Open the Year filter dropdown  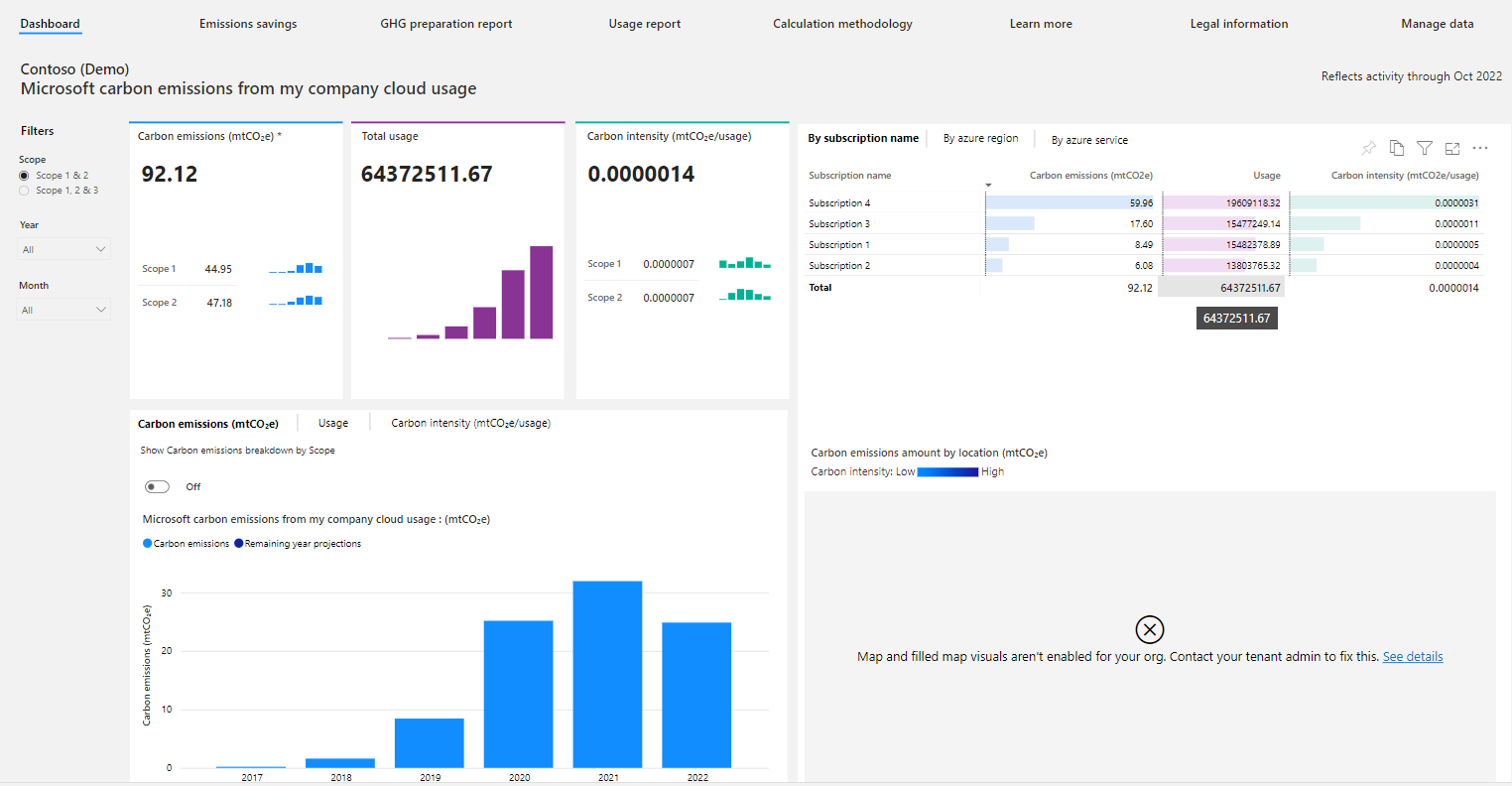click(63, 248)
